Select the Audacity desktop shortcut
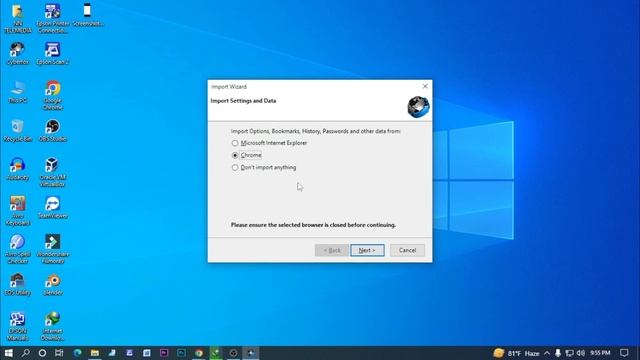Viewport: 640px width, 360px height. pyautogui.click(x=18, y=169)
